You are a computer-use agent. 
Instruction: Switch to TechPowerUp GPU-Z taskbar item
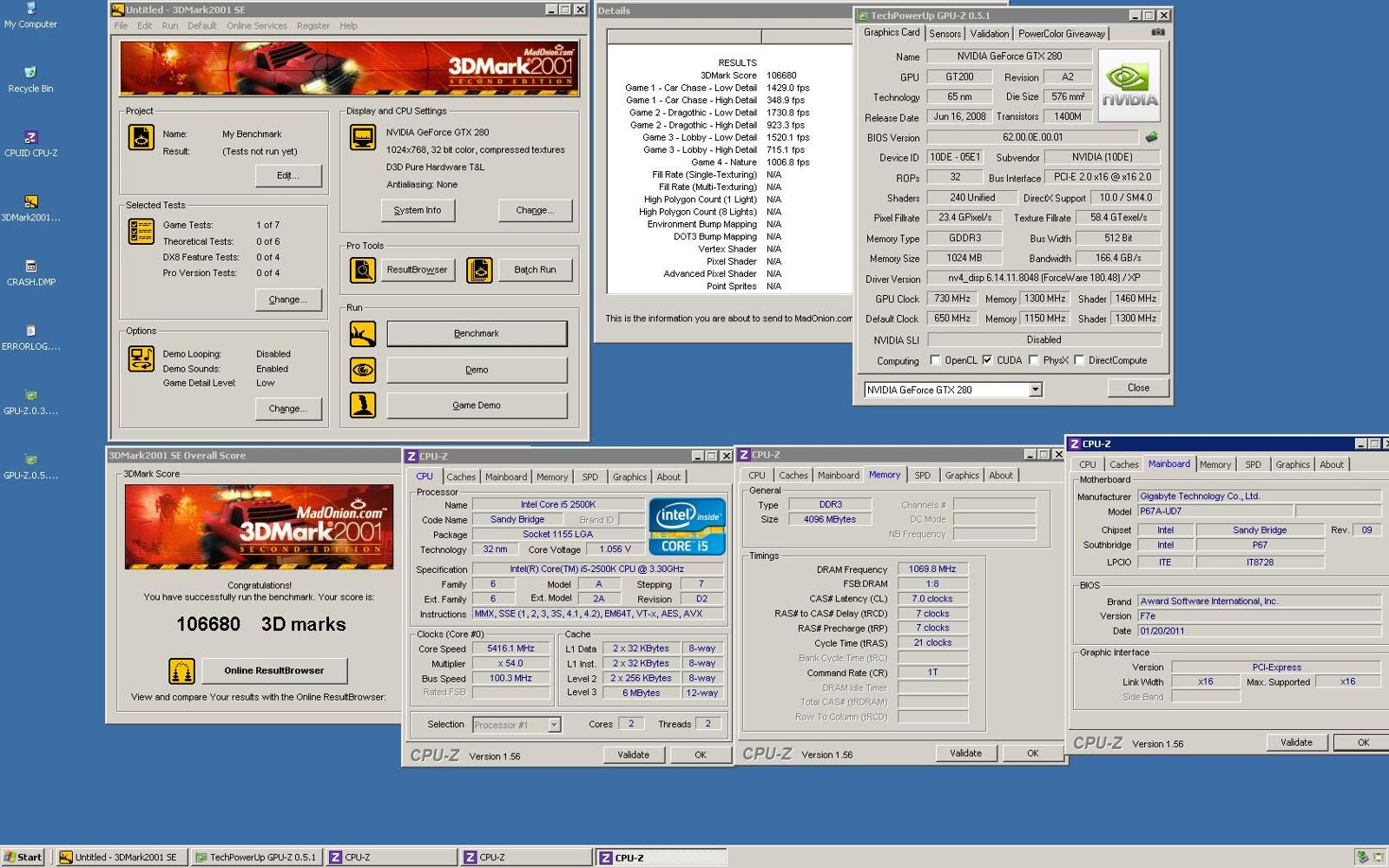click(257, 858)
